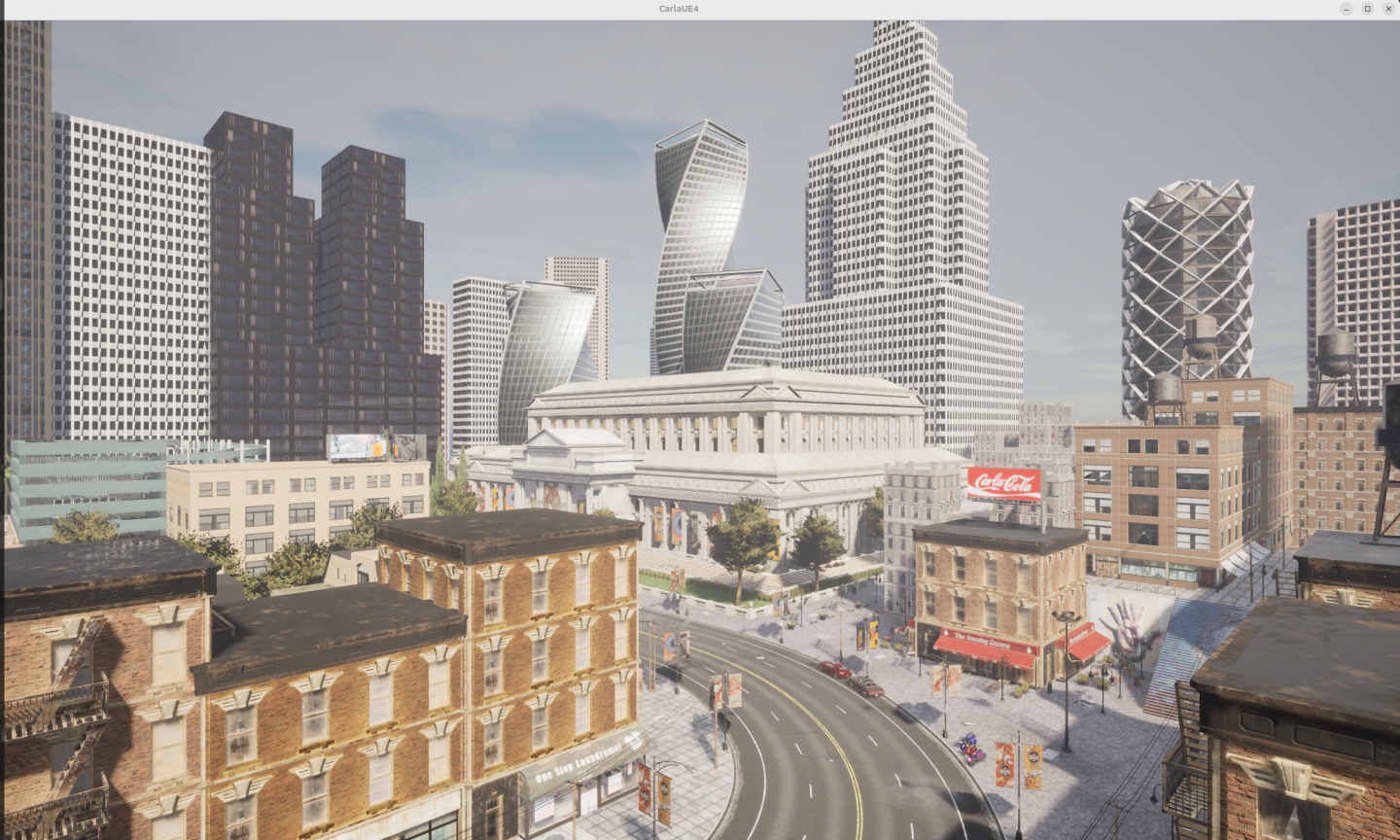Select the red car on the curved road

pyautogui.click(x=834, y=669)
